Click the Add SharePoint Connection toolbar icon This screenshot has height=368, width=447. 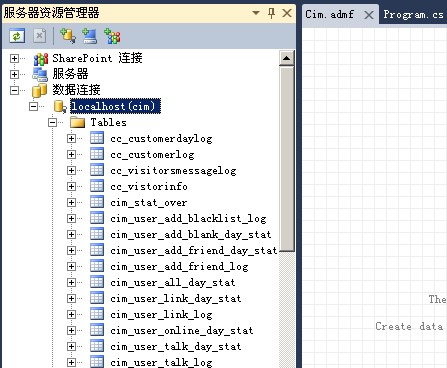[112, 36]
